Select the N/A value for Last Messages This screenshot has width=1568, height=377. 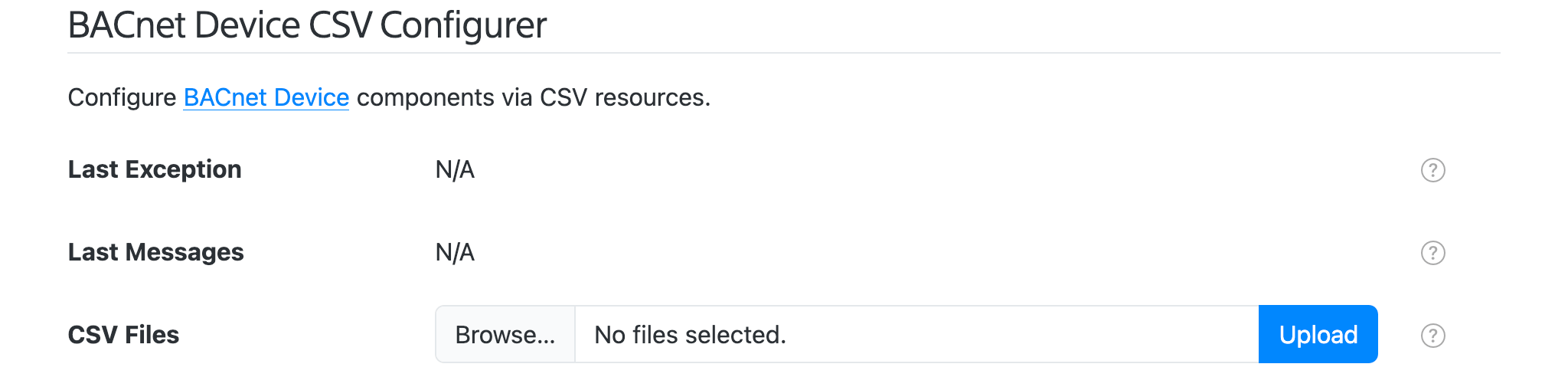[455, 252]
